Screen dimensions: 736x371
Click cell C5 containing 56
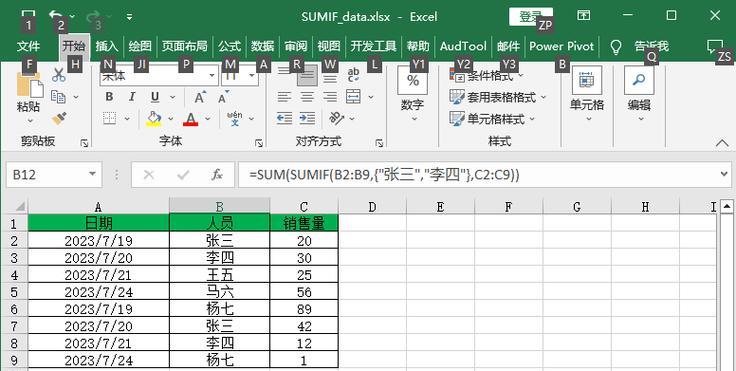point(304,292)
